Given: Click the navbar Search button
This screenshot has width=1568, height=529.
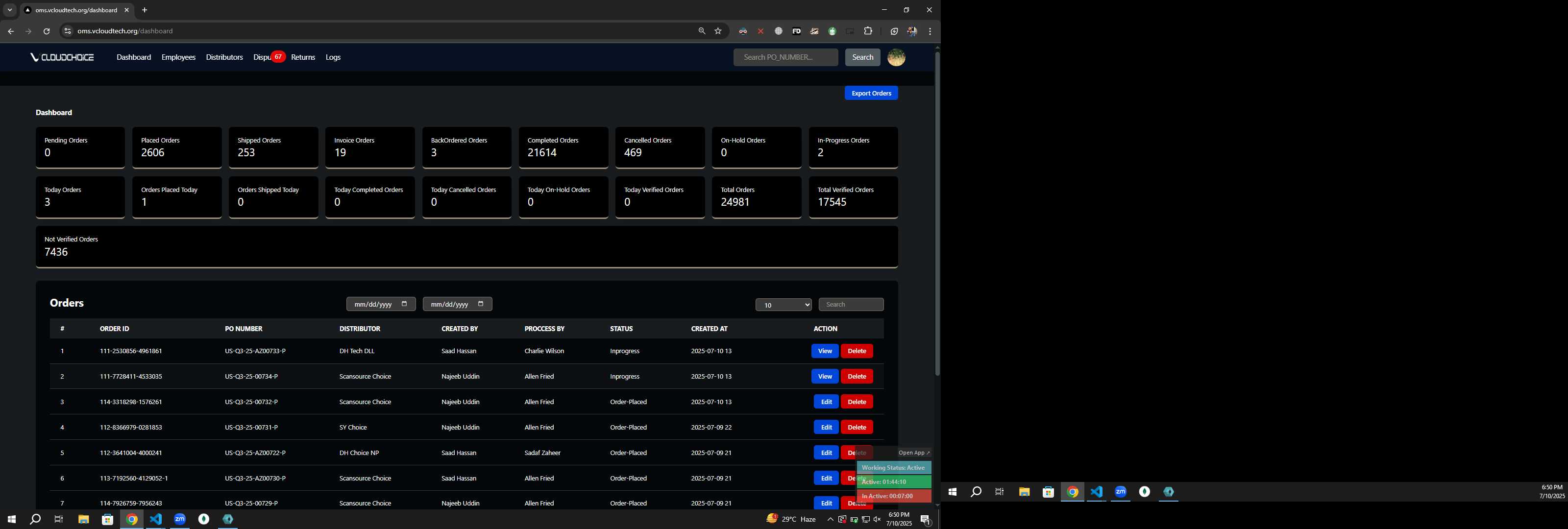Looking at the screenshot, I should [862, 57].
